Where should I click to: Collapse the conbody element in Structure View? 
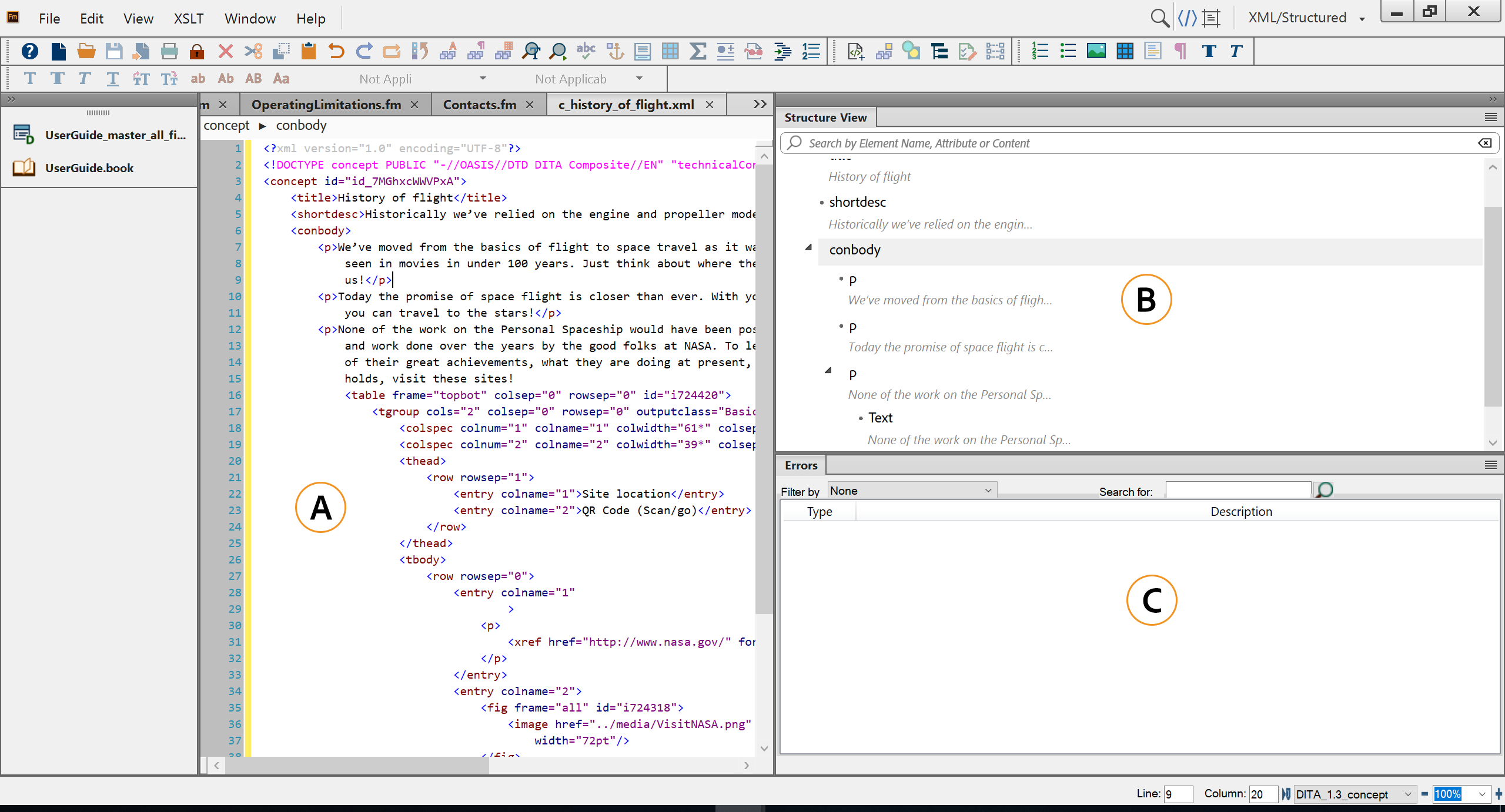coord(809,247)
